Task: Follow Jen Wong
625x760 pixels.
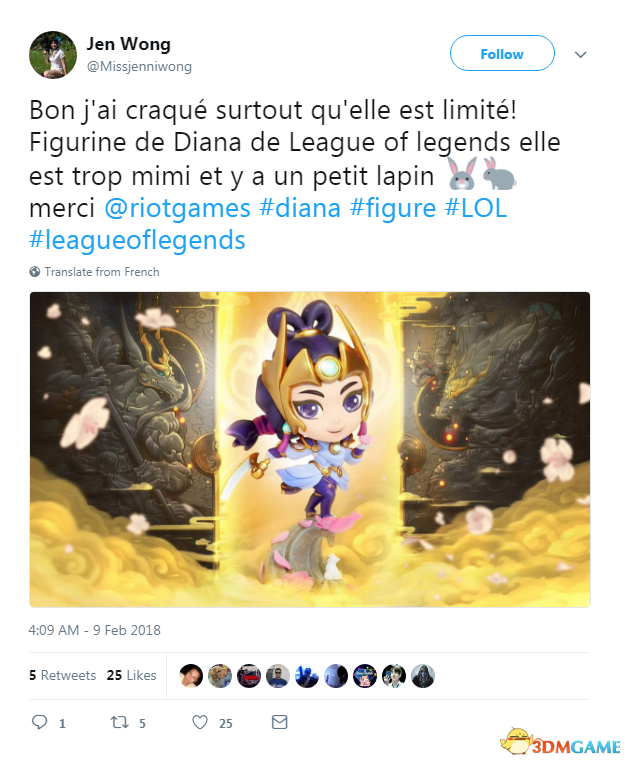Action: pyautogui.click(x=502, y=53)
